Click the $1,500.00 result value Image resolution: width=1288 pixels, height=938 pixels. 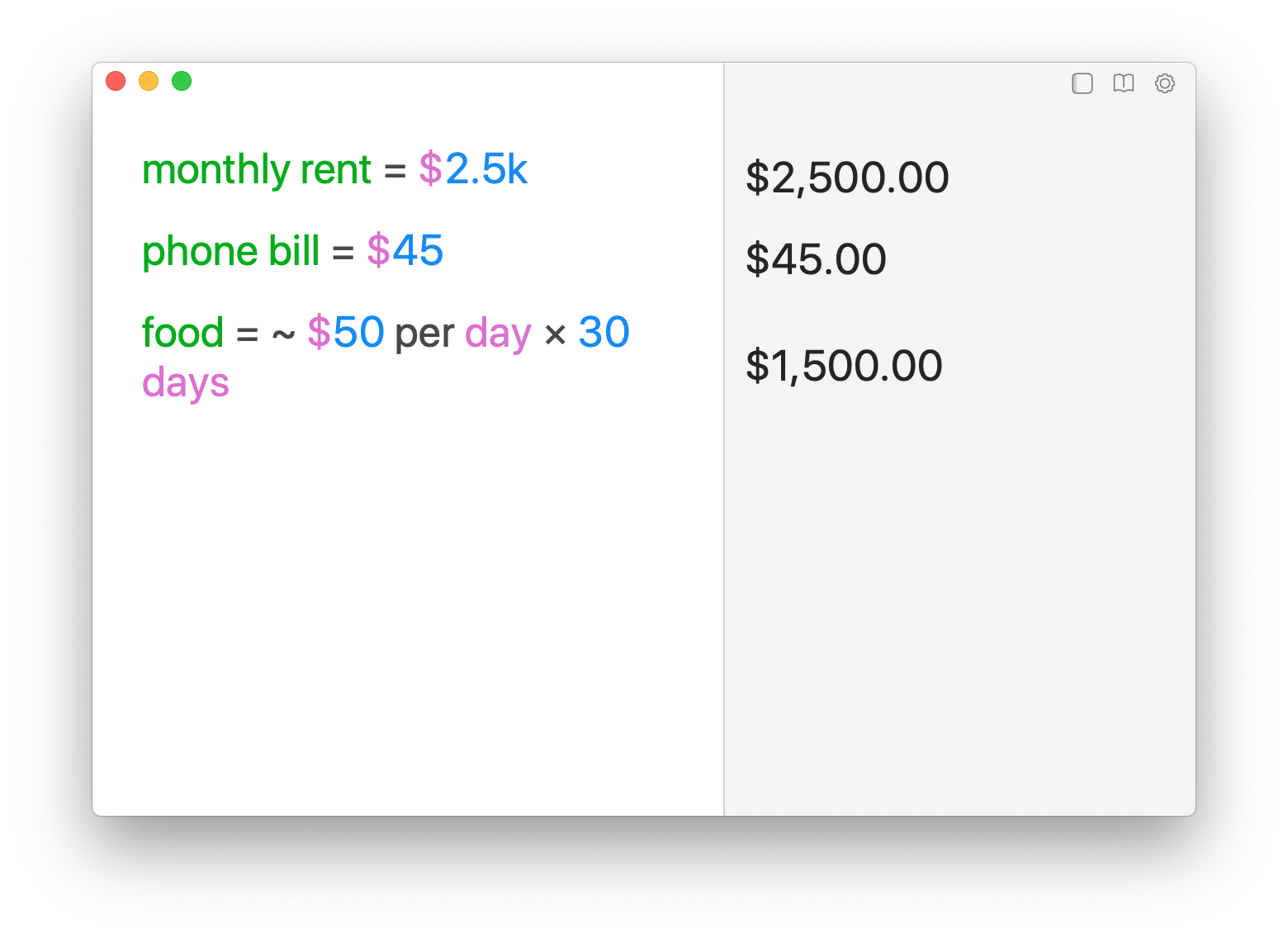(844, 366)
